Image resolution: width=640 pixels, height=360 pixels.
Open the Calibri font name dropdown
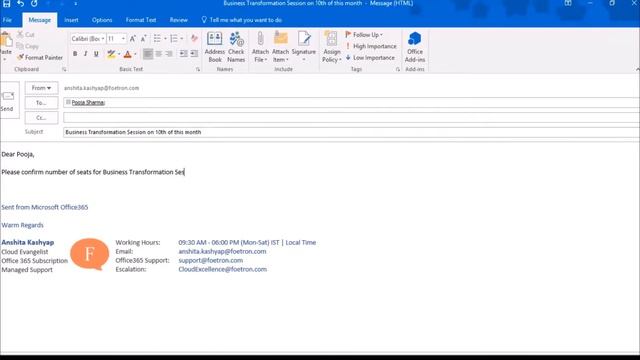(x=103, y=39)
